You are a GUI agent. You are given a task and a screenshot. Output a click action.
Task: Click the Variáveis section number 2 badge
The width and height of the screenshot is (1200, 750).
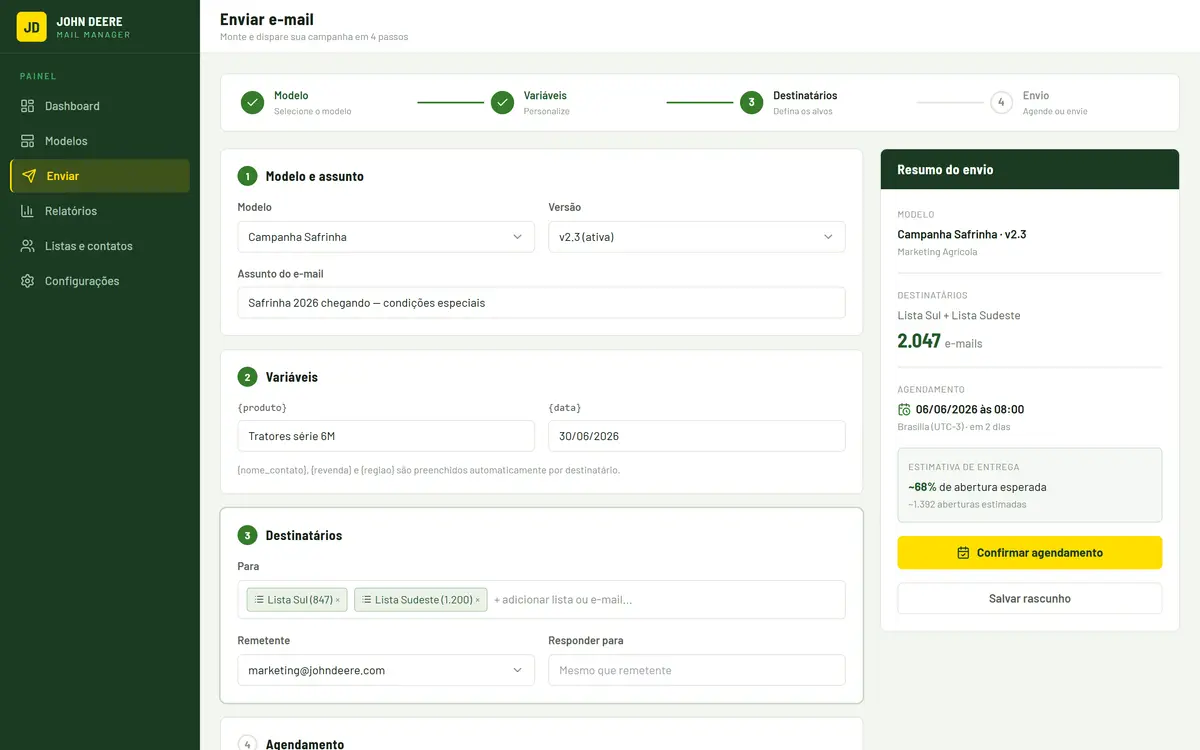pyautogui.click(x=247, y=377)
